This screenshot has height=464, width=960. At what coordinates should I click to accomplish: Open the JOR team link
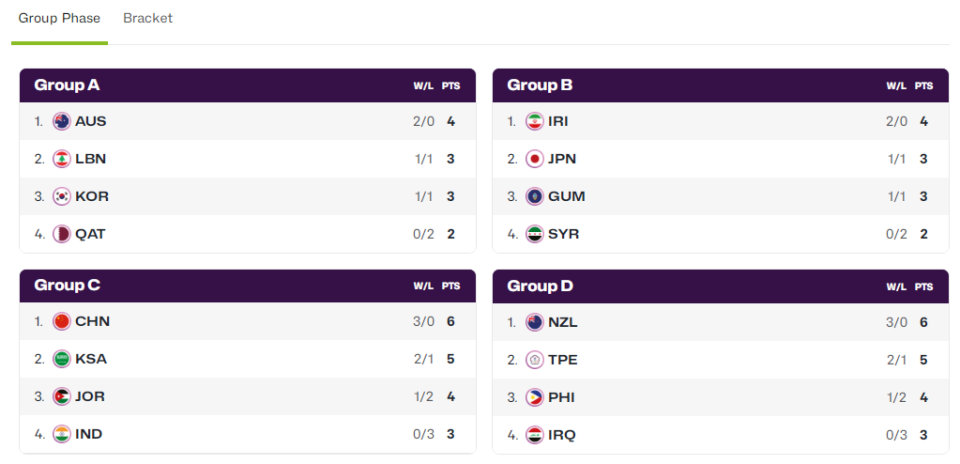click(90, 396)
